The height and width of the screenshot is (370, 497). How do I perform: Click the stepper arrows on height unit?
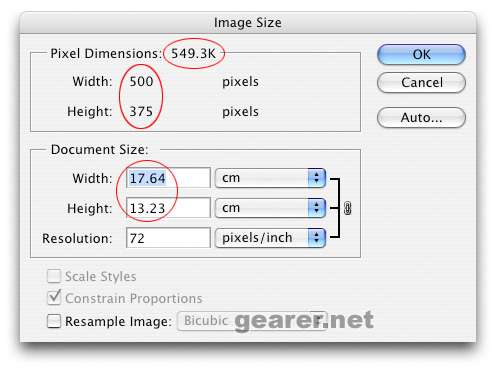pyautogui.click(x=316, y=208)
